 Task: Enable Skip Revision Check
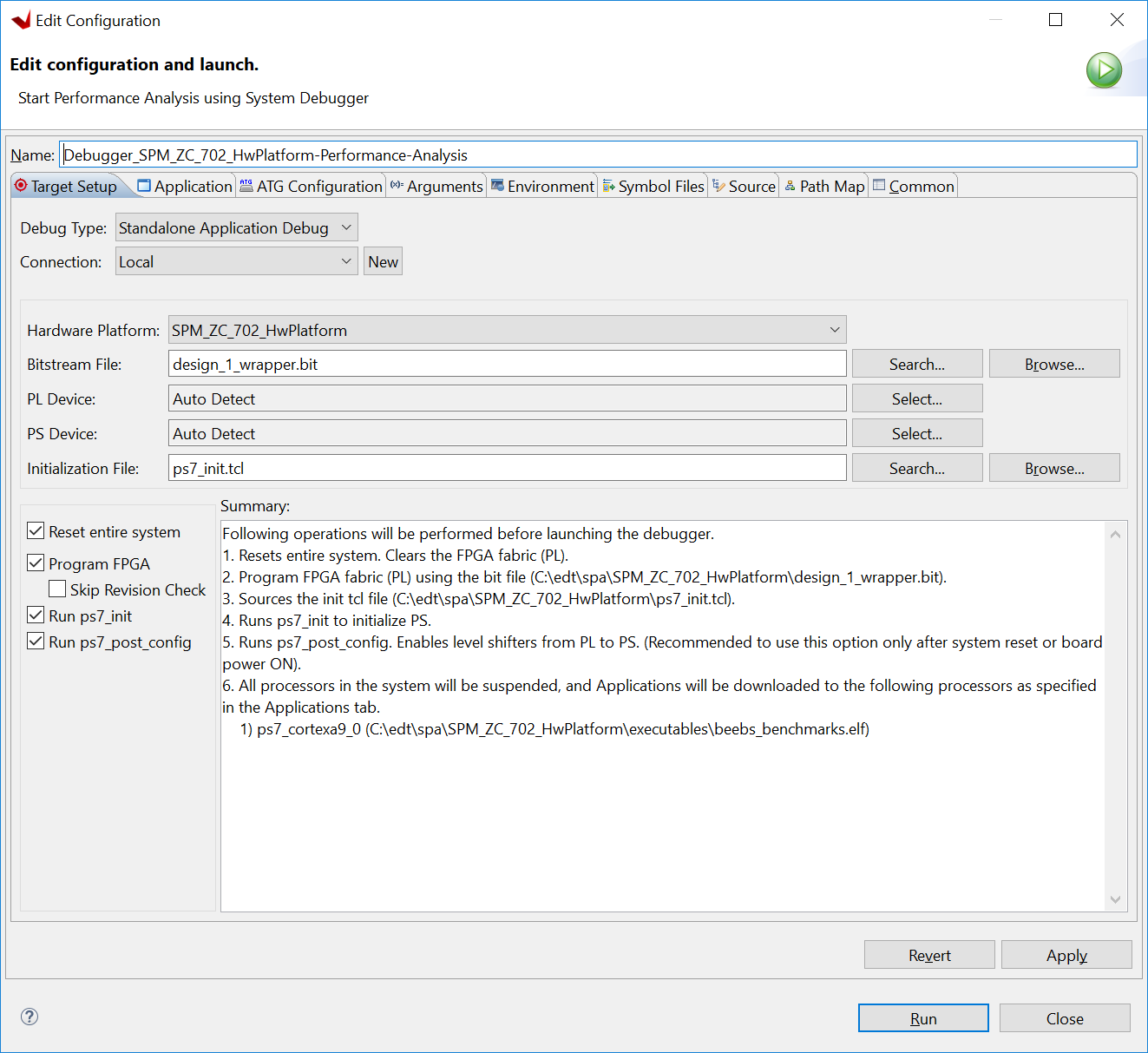tap(57, 589)
